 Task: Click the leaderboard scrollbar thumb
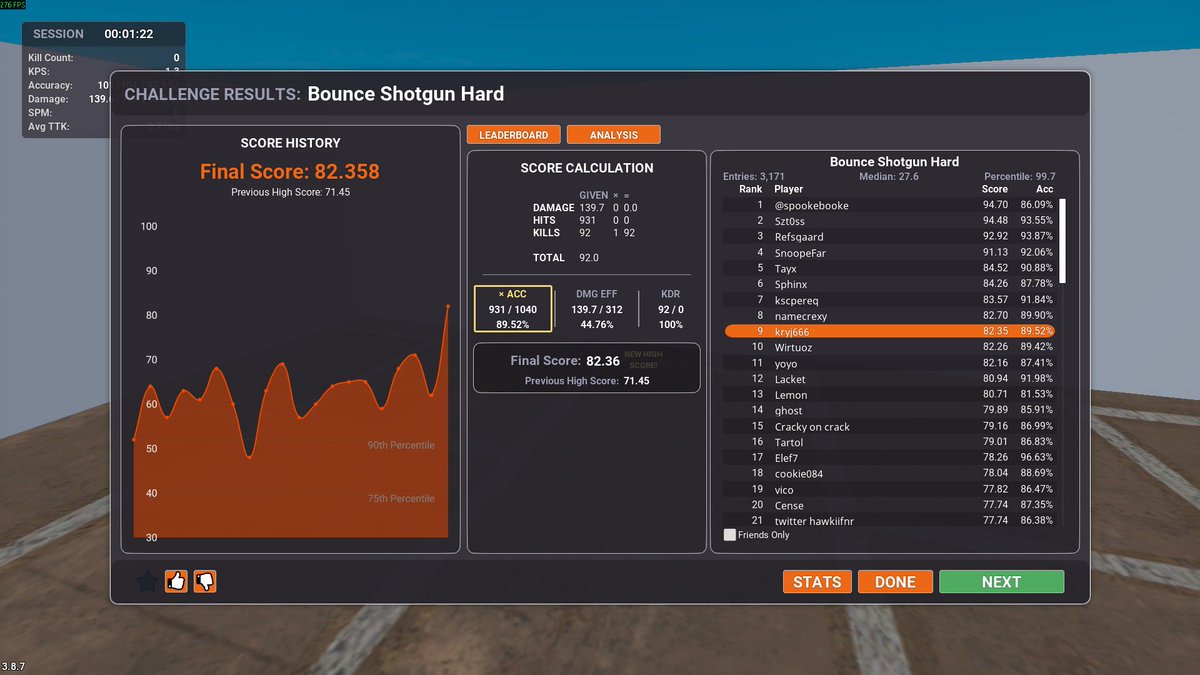[x=1062, y=241]
